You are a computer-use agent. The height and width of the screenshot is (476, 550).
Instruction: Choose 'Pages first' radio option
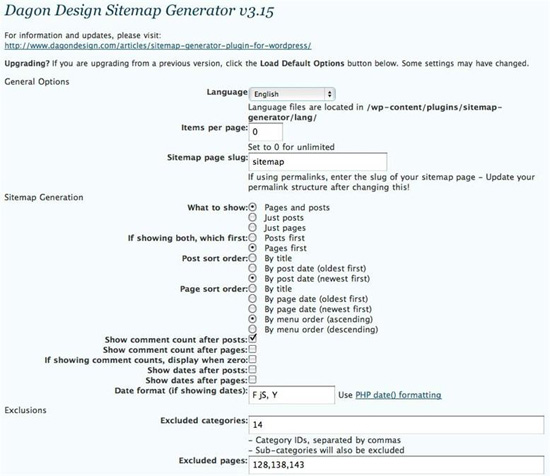tap(253, 248)
